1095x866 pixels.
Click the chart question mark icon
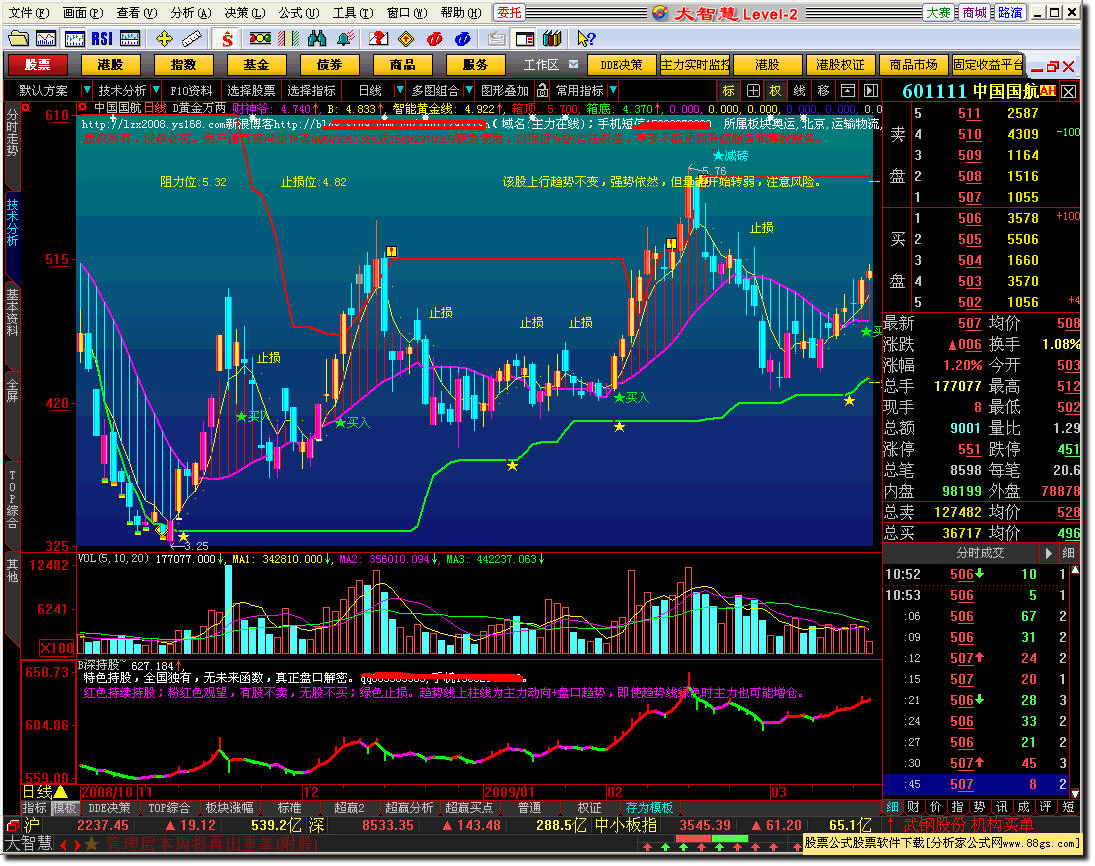378,38
